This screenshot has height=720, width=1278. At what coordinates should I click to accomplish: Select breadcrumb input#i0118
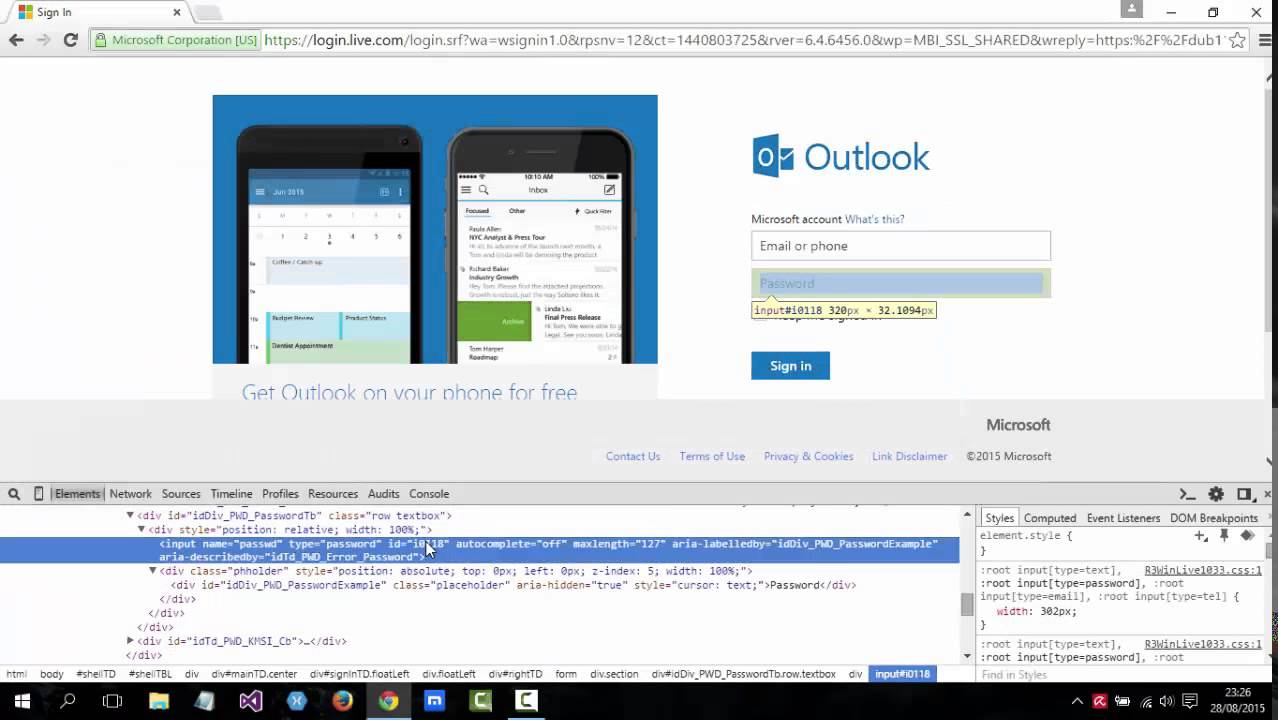tap(902, 674)
